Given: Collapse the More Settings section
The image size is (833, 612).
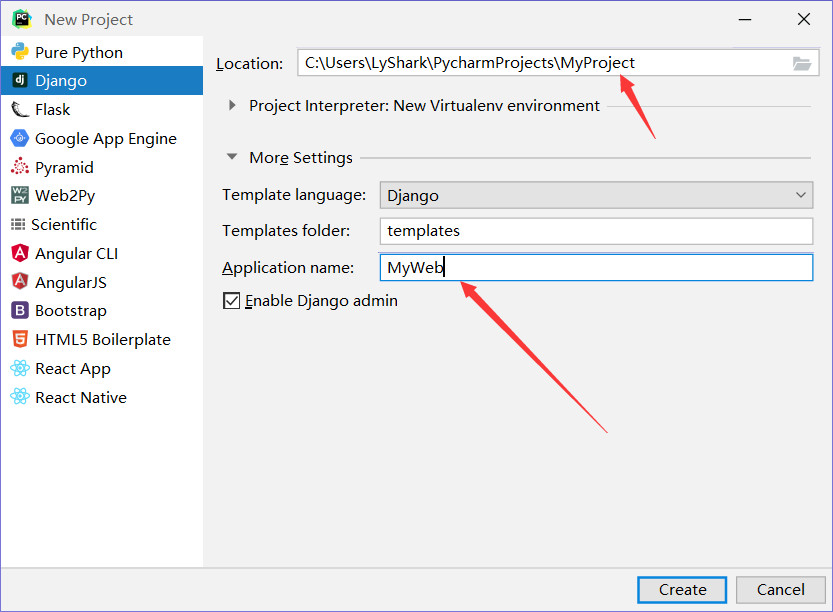Looking at the screenshot, I should pos(232,157).
